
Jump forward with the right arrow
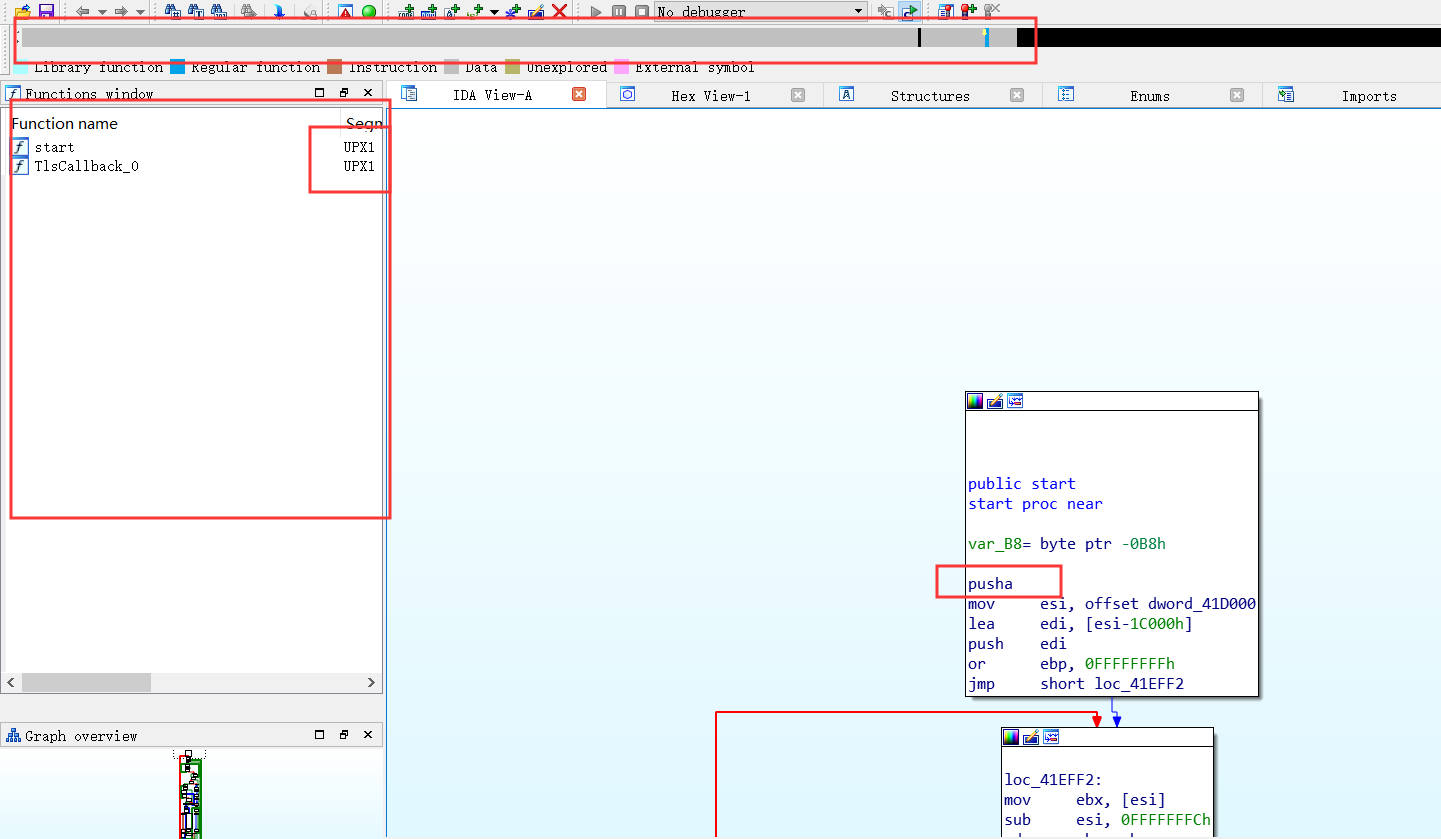(121, 12)
